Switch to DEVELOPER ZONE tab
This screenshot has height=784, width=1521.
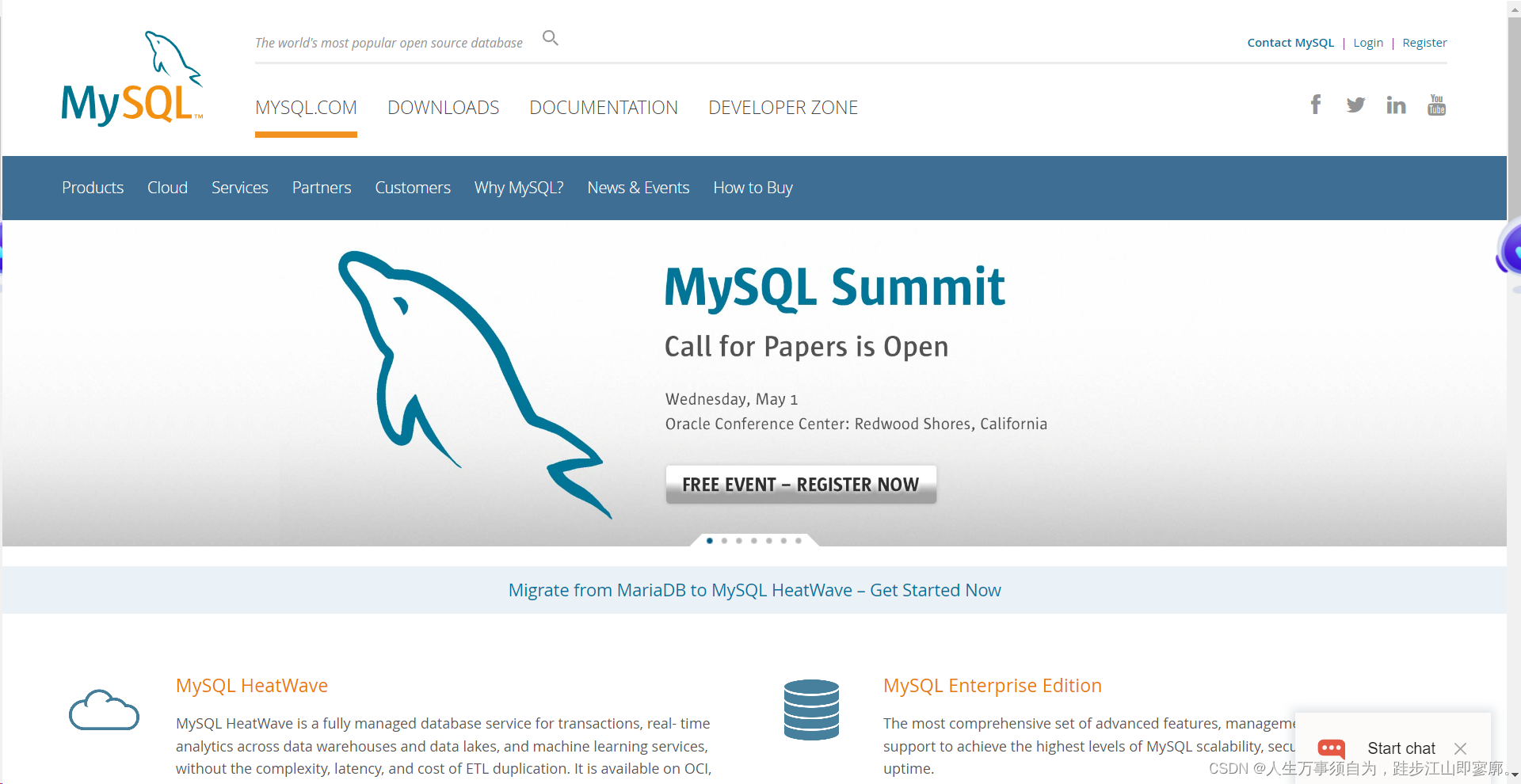coord(783,108)
